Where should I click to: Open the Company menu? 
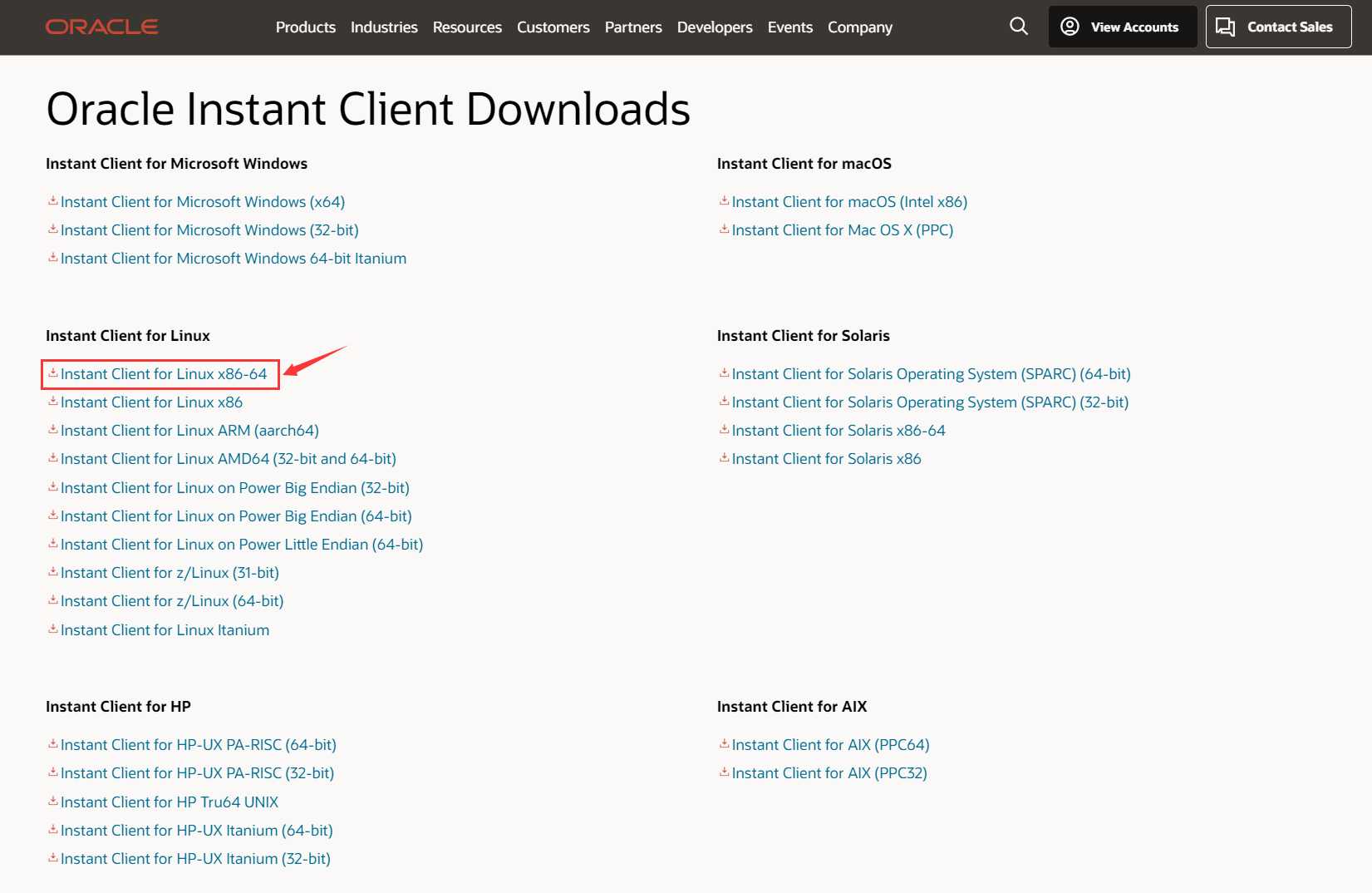point(860,27)
